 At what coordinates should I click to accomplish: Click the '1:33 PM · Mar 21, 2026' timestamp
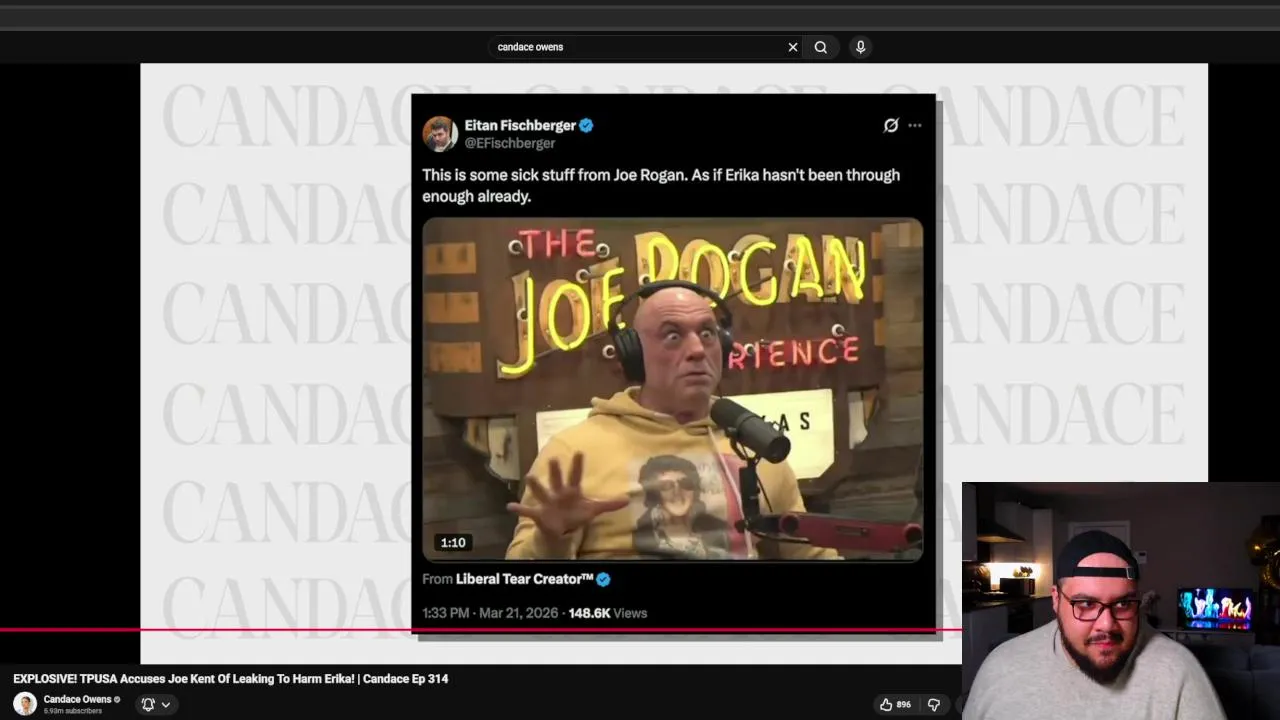pyautogui.click(x=489, y=613)
